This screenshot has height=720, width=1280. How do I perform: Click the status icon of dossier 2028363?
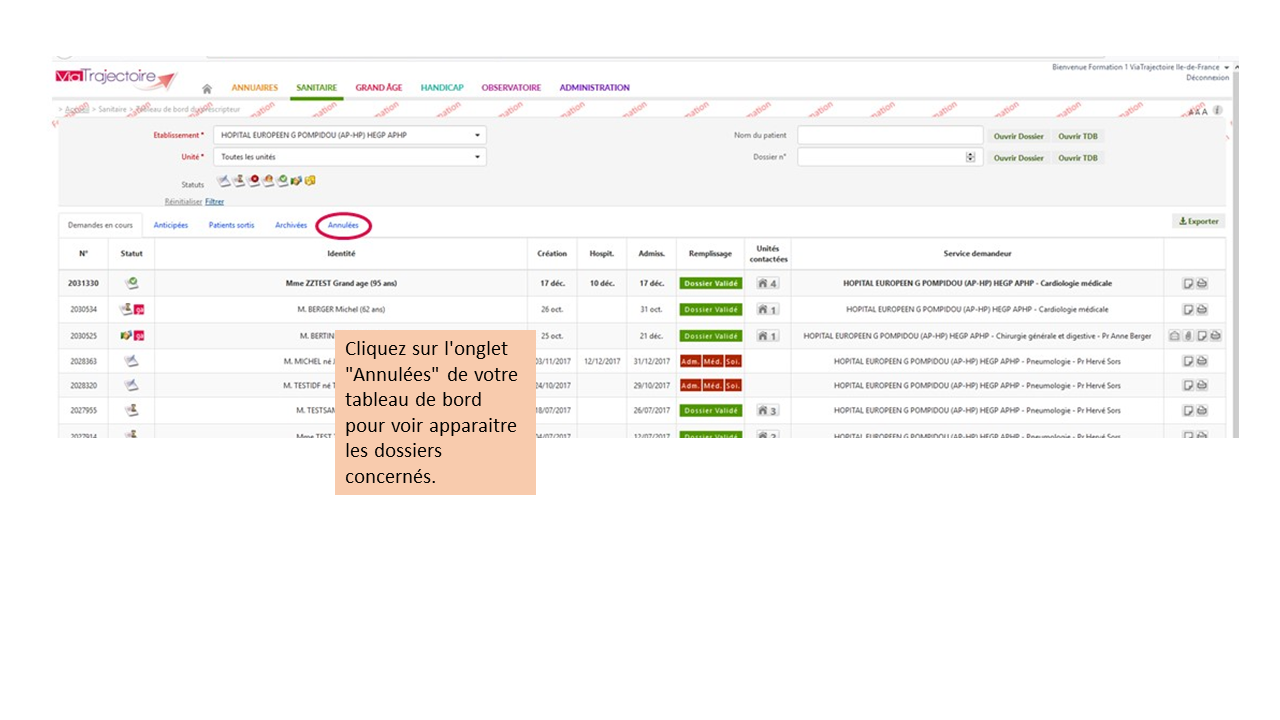click(131, 360)
